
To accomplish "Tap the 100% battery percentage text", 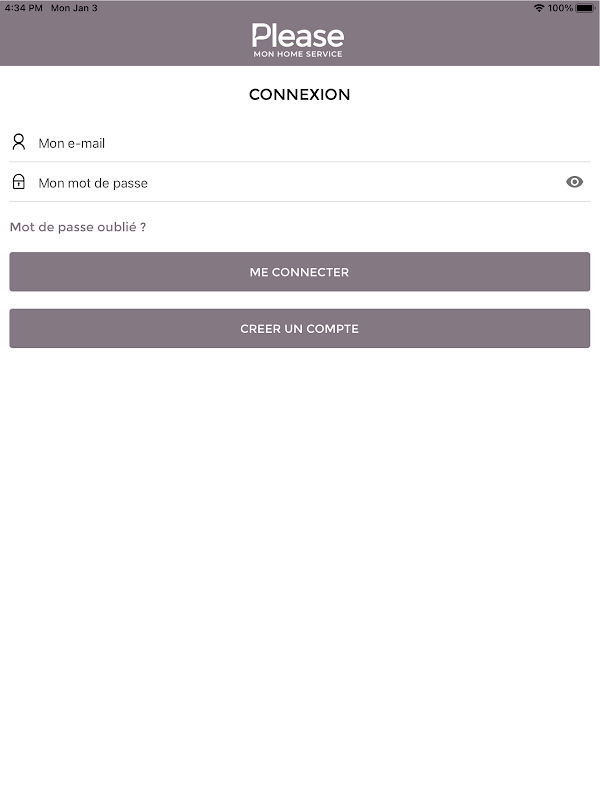I will point(560,8).
